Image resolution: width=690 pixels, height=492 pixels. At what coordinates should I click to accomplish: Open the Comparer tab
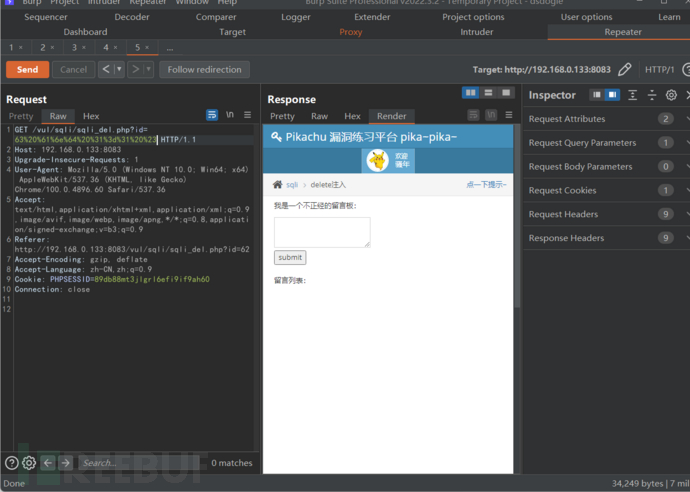click(x=216, y=17)
